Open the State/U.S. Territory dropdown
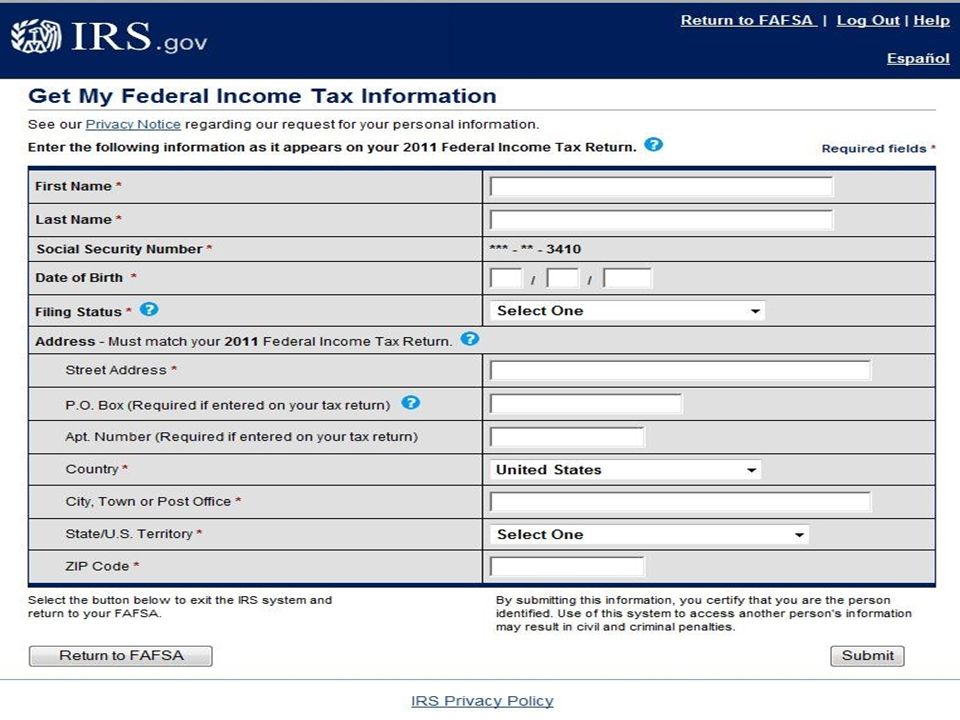Viewport: 960px width, 720px height. [x=649, y=534]
